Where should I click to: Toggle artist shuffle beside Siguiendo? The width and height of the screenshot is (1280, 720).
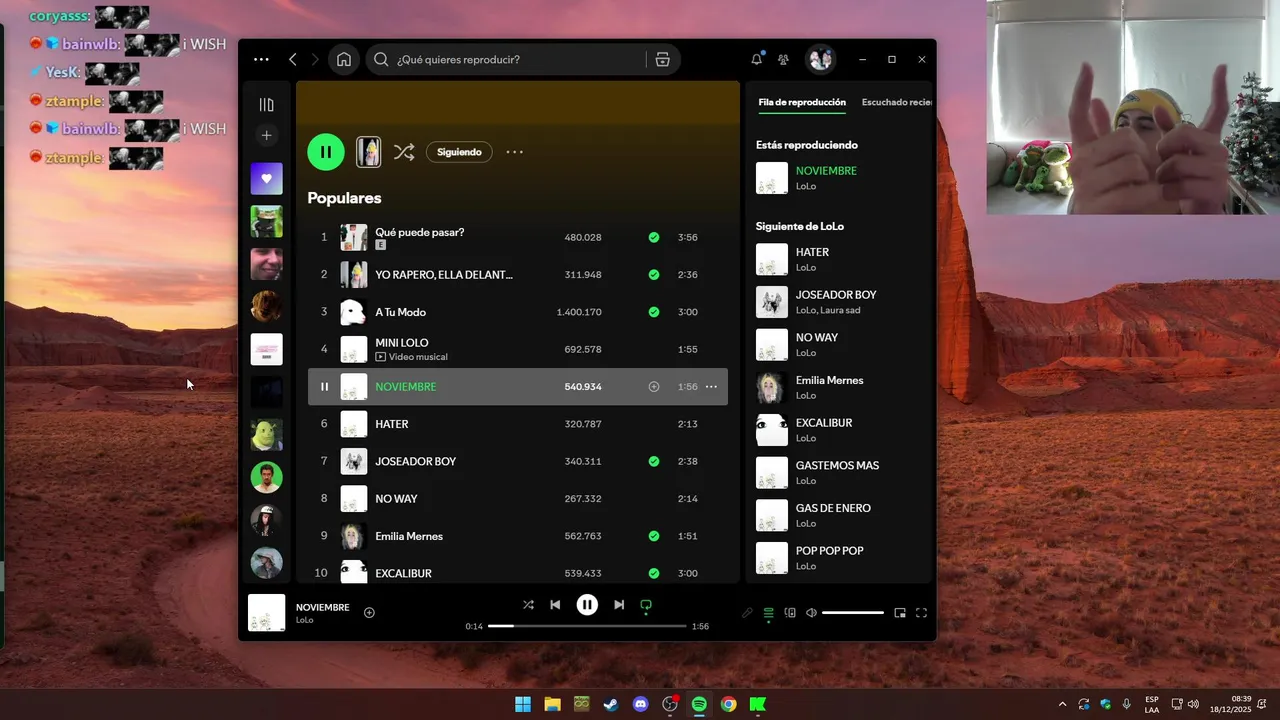tap(404, 152)
